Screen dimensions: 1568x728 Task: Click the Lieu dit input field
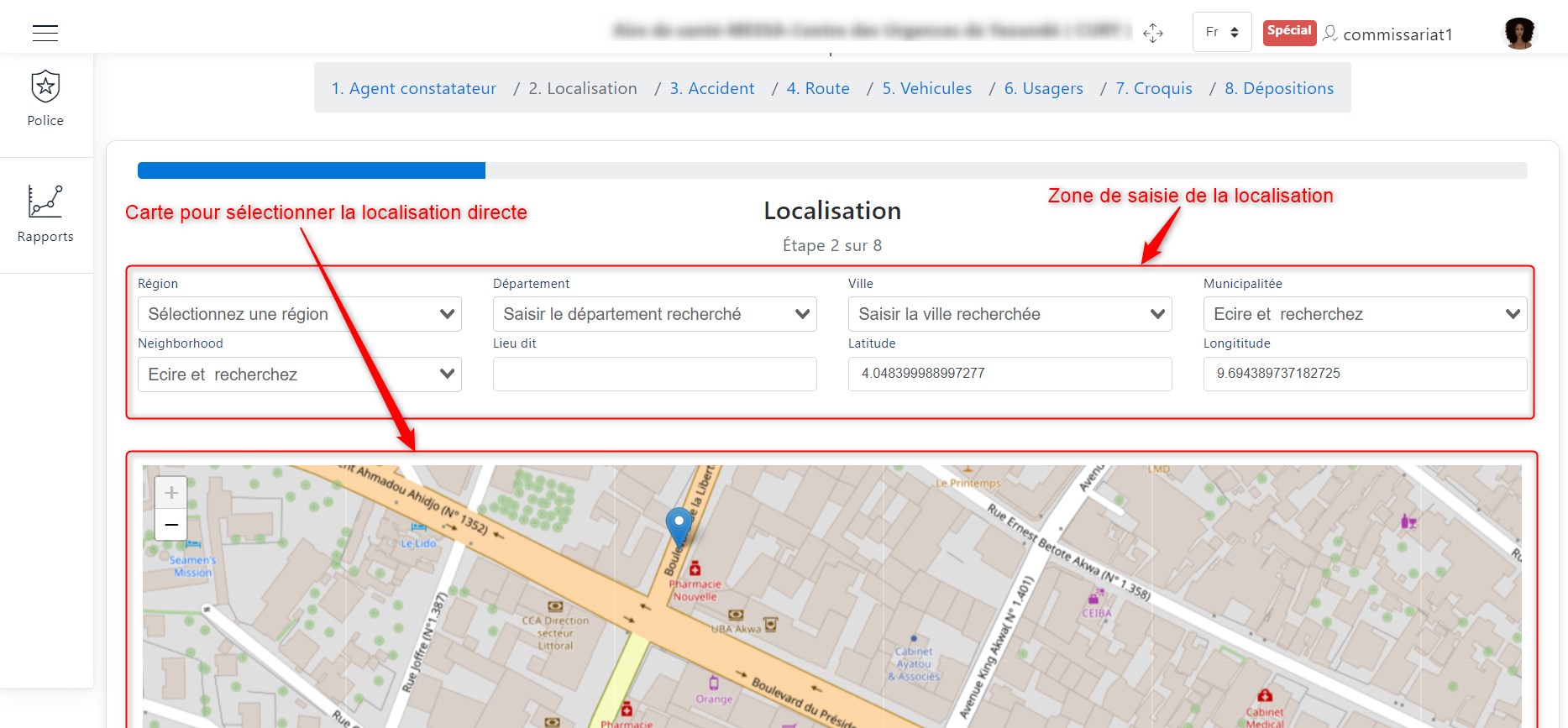[655, 374]
